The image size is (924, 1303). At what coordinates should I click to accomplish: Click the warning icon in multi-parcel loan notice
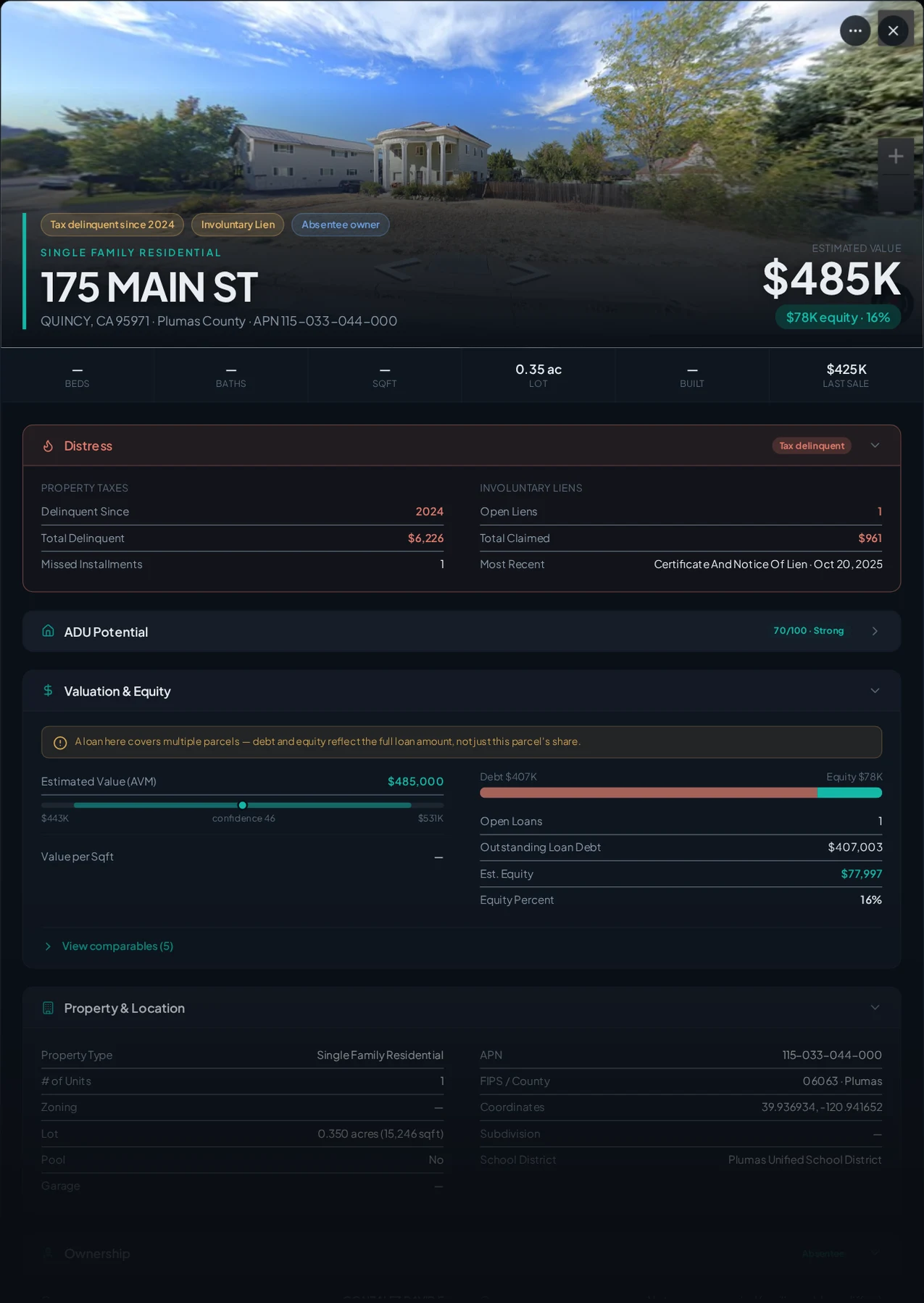pos(60,742)
